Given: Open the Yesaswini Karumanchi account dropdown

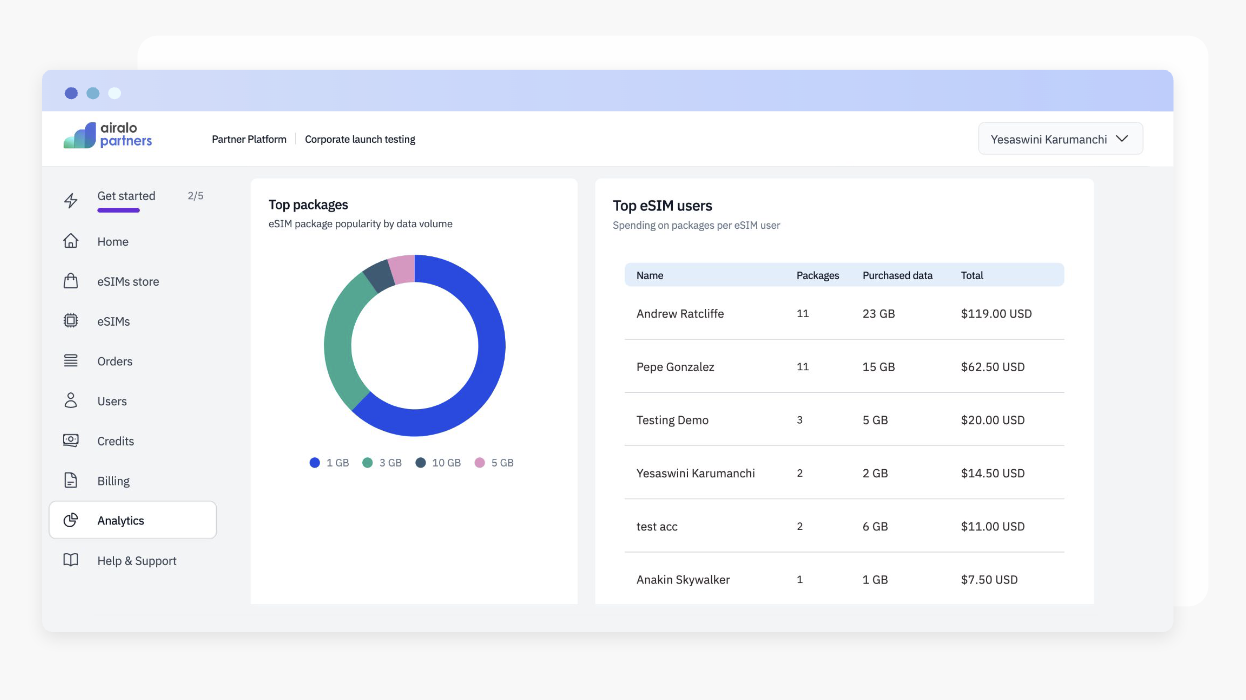Looking at the screenshot, I should tap(1060, 138).
